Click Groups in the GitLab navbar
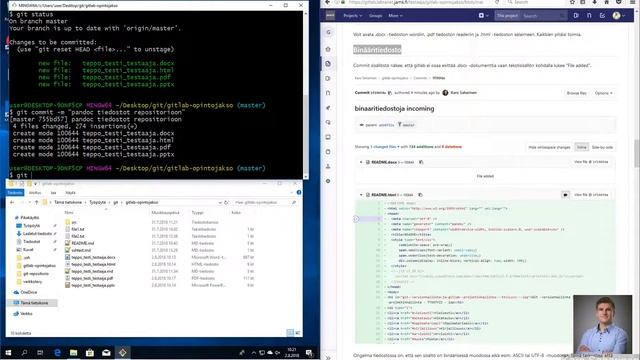 click(376, 16)
